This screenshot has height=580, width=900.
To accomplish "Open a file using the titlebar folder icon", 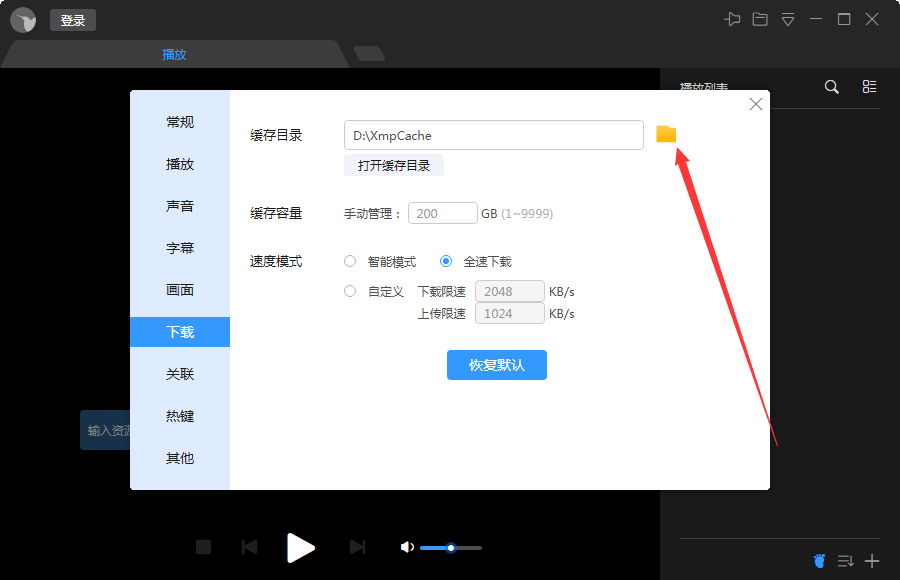I will [x=760, y=18].
